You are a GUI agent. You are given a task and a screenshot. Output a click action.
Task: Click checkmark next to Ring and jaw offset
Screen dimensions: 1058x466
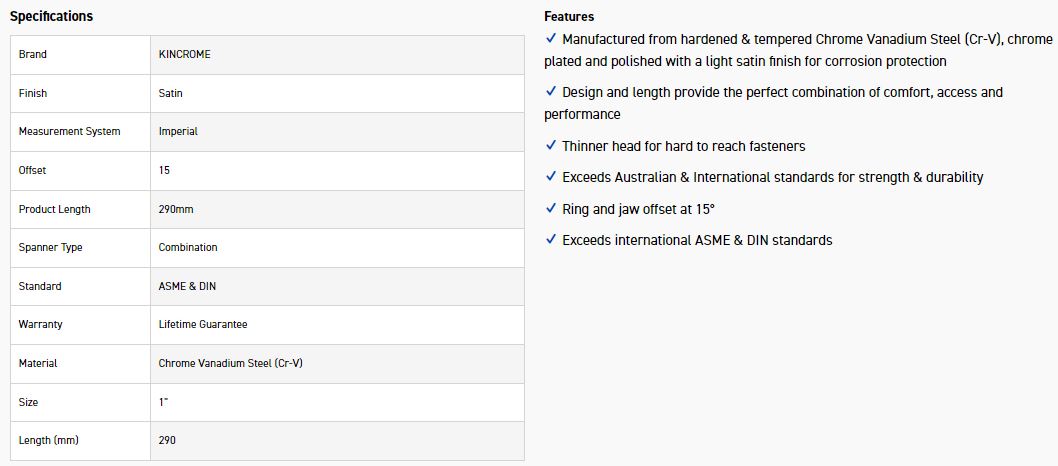pos(551,209)
